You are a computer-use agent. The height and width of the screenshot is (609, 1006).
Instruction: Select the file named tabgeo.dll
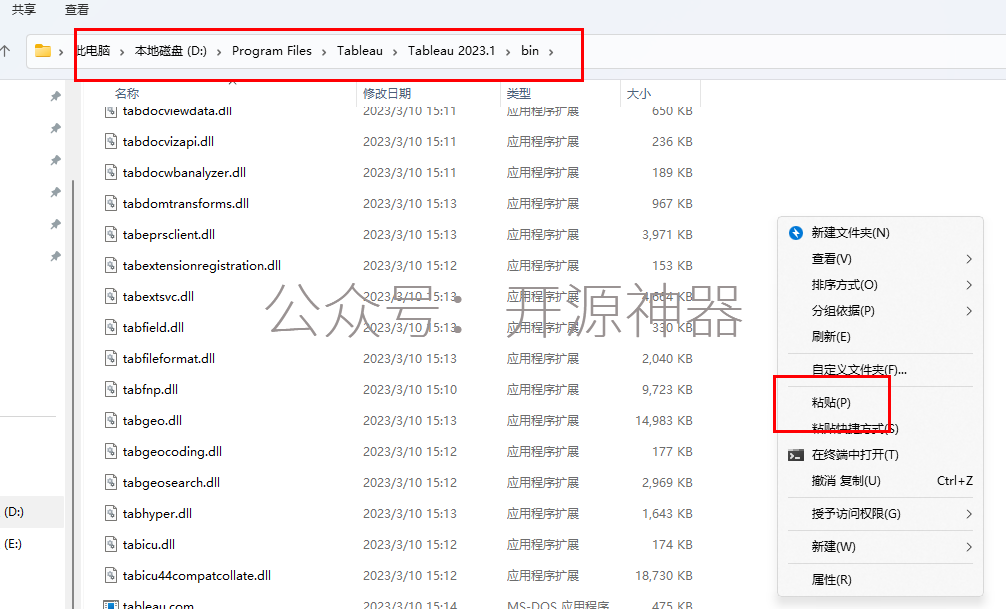pos(152,420)
